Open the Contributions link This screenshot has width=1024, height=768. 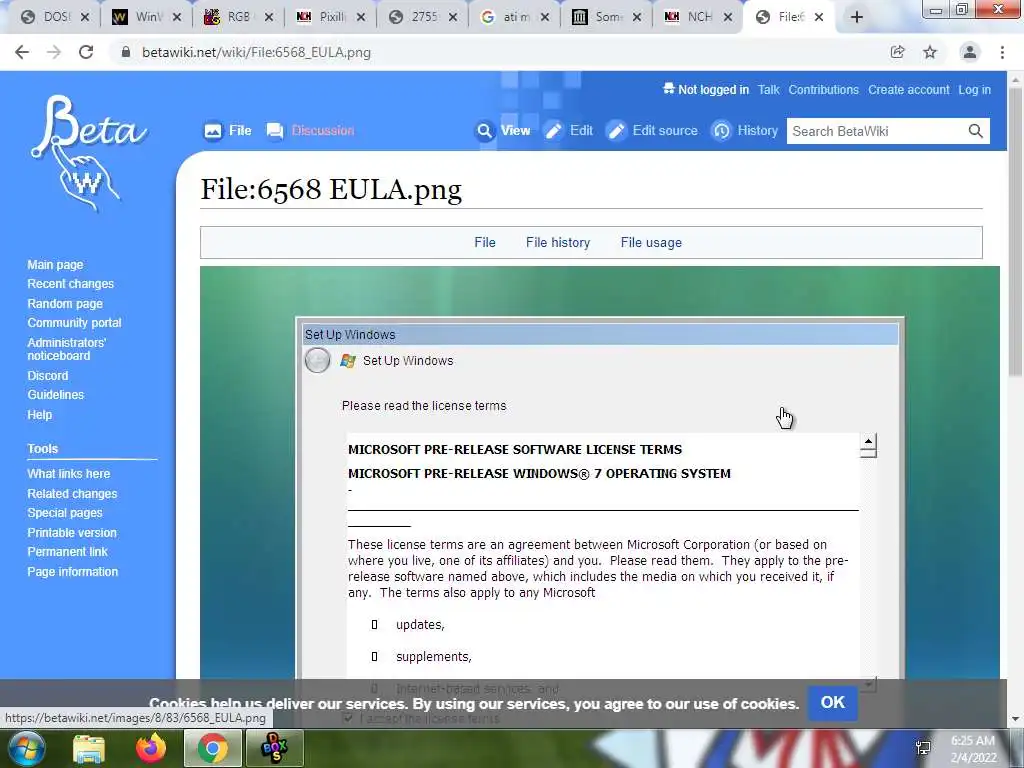(x=824, y=89)
